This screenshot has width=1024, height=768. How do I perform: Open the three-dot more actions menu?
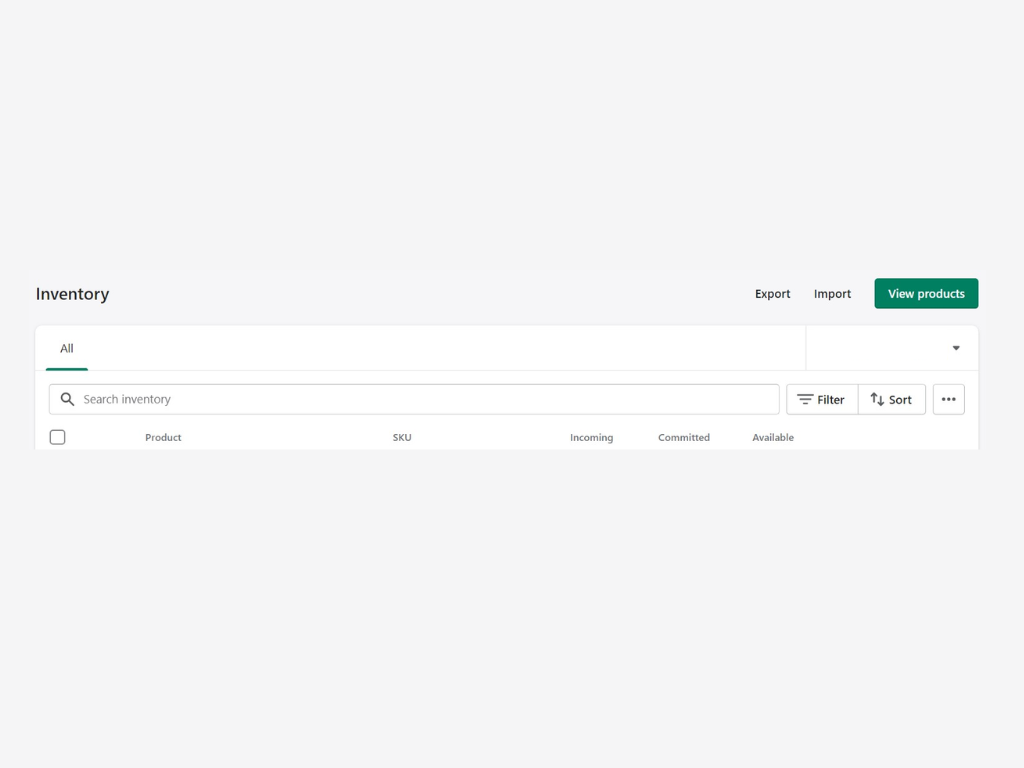(948, 399)
